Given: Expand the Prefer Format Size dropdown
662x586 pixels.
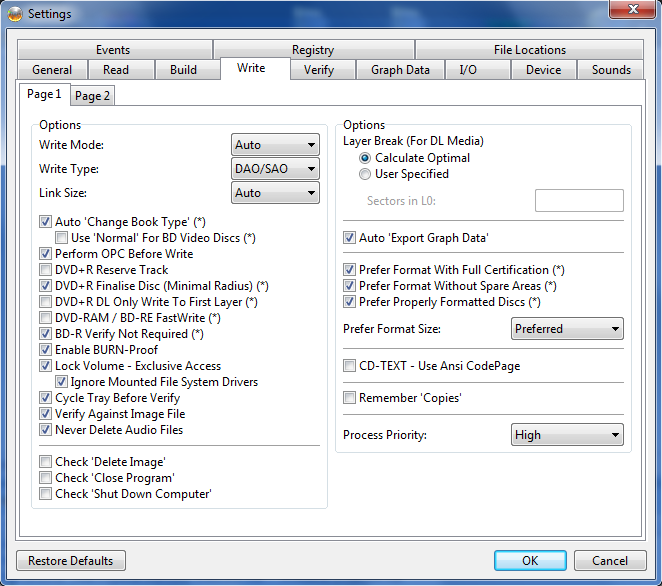Looking at the screenshot, I should (567, 329).
